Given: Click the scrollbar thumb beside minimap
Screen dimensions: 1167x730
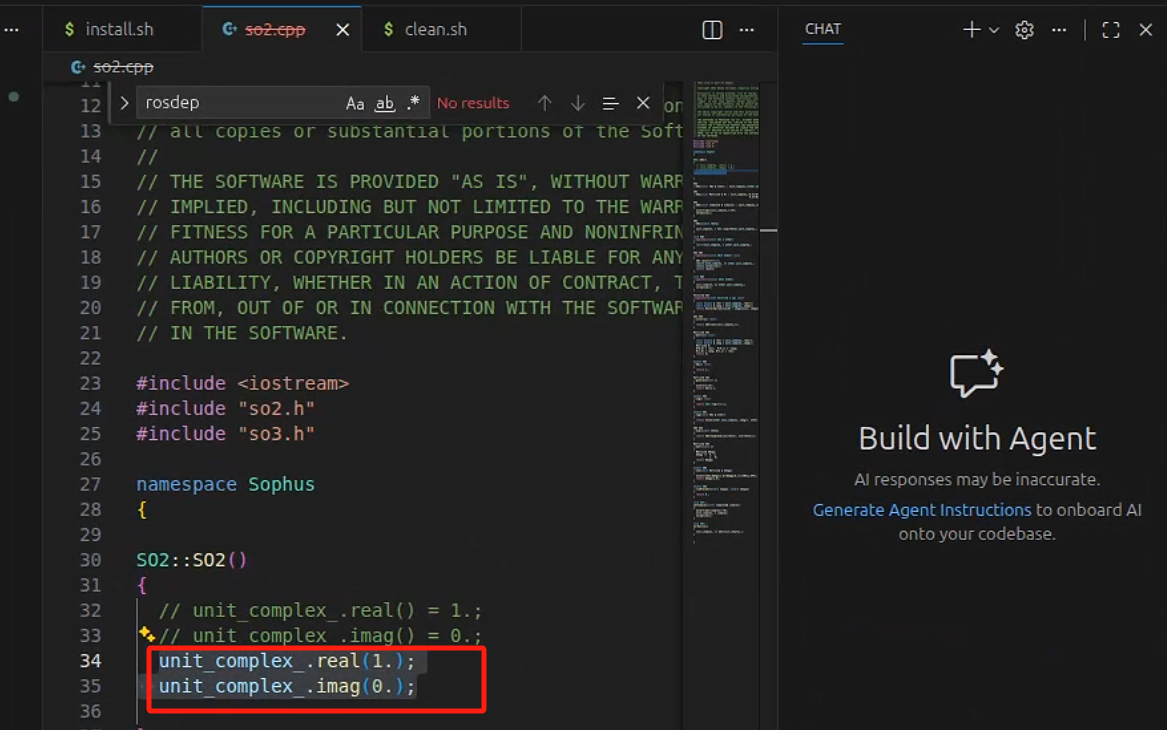Looking at the screenshot, I should click(x=769, y=231).
